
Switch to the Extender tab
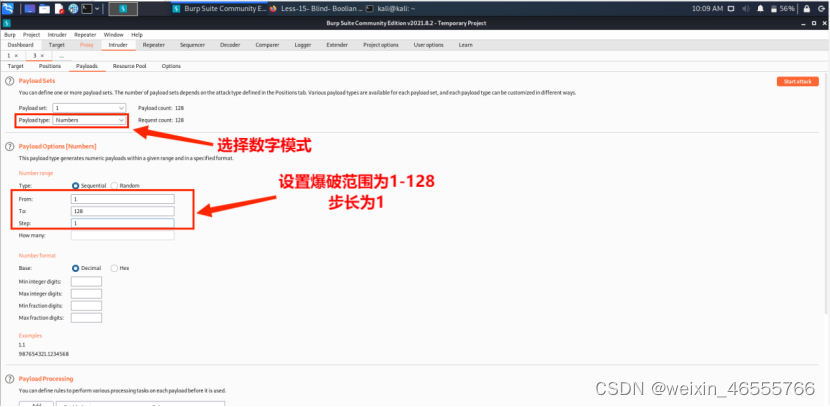point(337,45)
